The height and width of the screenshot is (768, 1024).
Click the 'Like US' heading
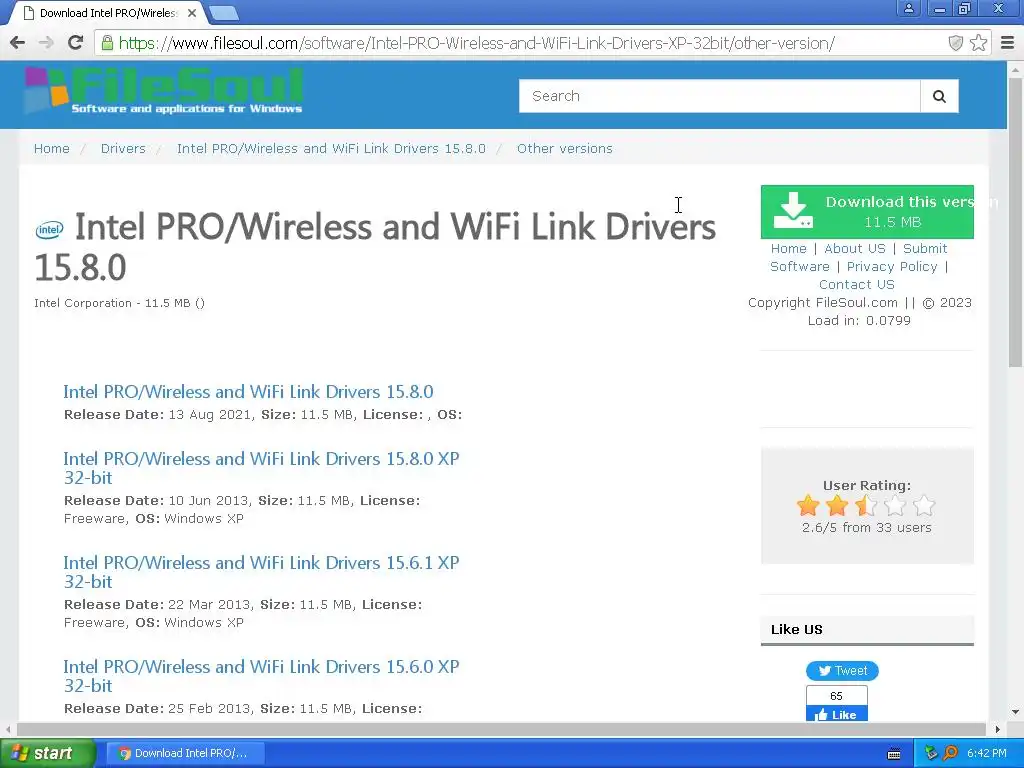pos(797,629)
